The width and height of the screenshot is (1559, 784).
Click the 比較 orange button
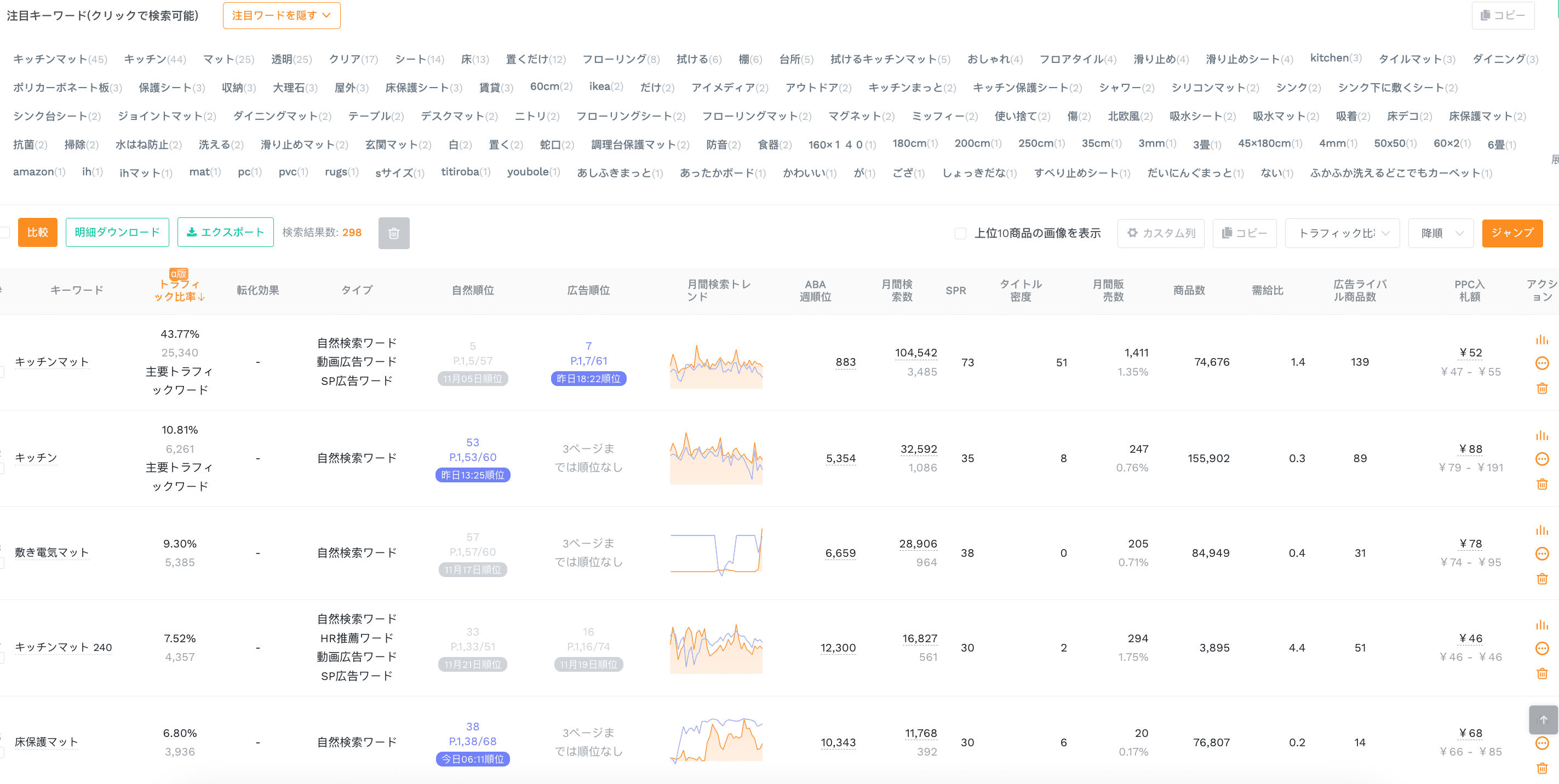pos(37,233)
